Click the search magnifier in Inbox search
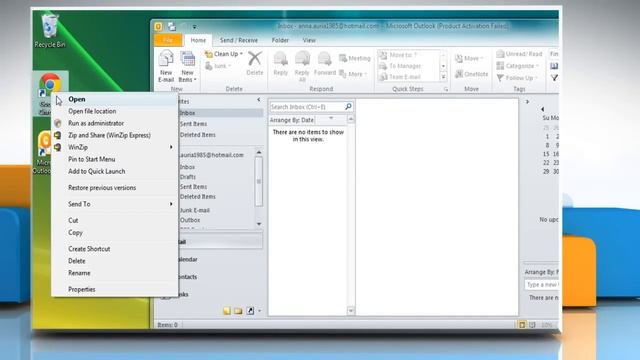The height and width of the screenshot is (360, 640). point(348,107)
